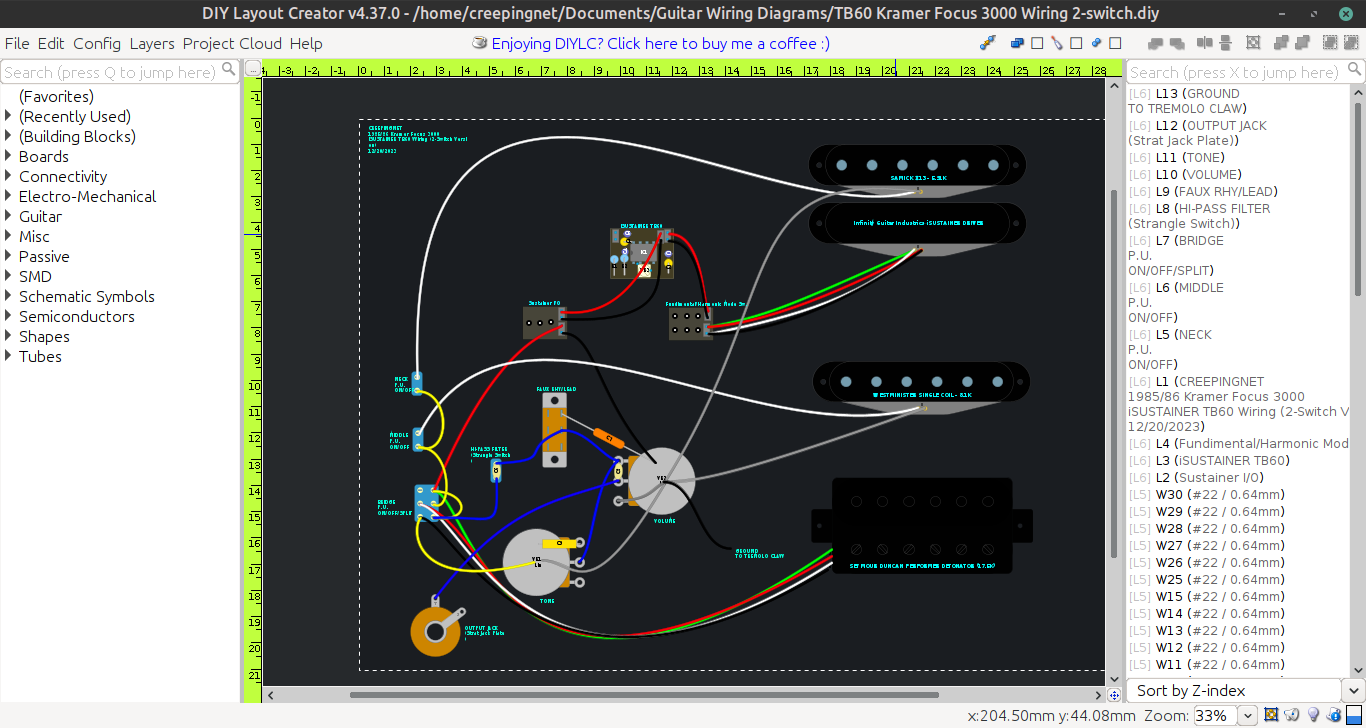1366x728 pixels.
Task: Tick checkbox beside the stacked blue rectangles icon
Action: tap(1037, 43)
